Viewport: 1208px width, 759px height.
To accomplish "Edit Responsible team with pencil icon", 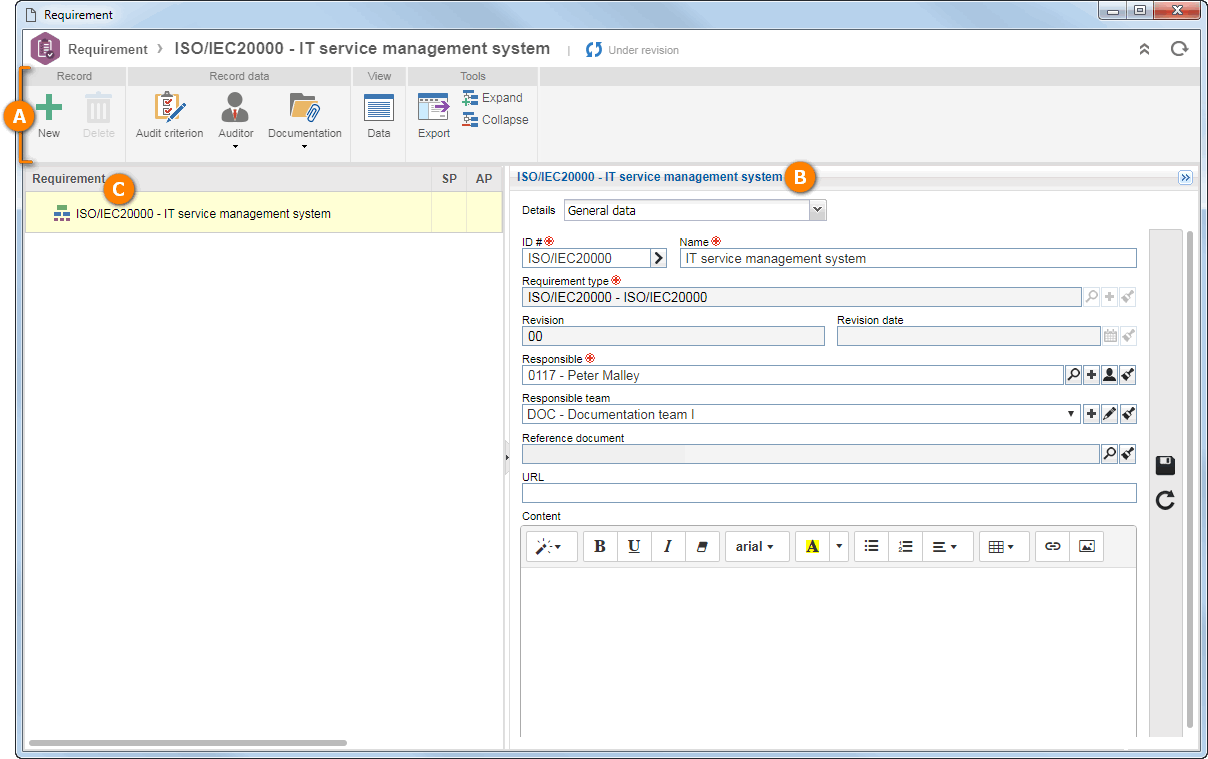I will point(1109,414).
